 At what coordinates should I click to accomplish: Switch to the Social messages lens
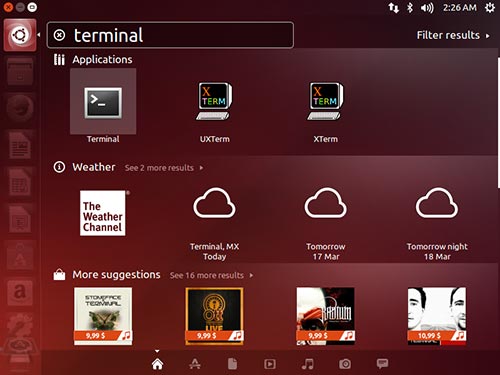coord(383,363)
